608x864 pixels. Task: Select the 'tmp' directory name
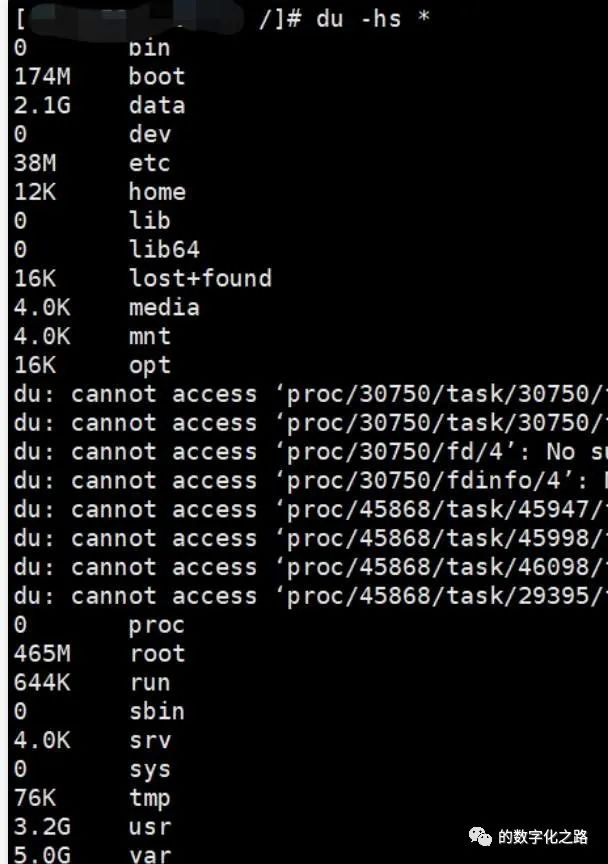coord(150,798)
